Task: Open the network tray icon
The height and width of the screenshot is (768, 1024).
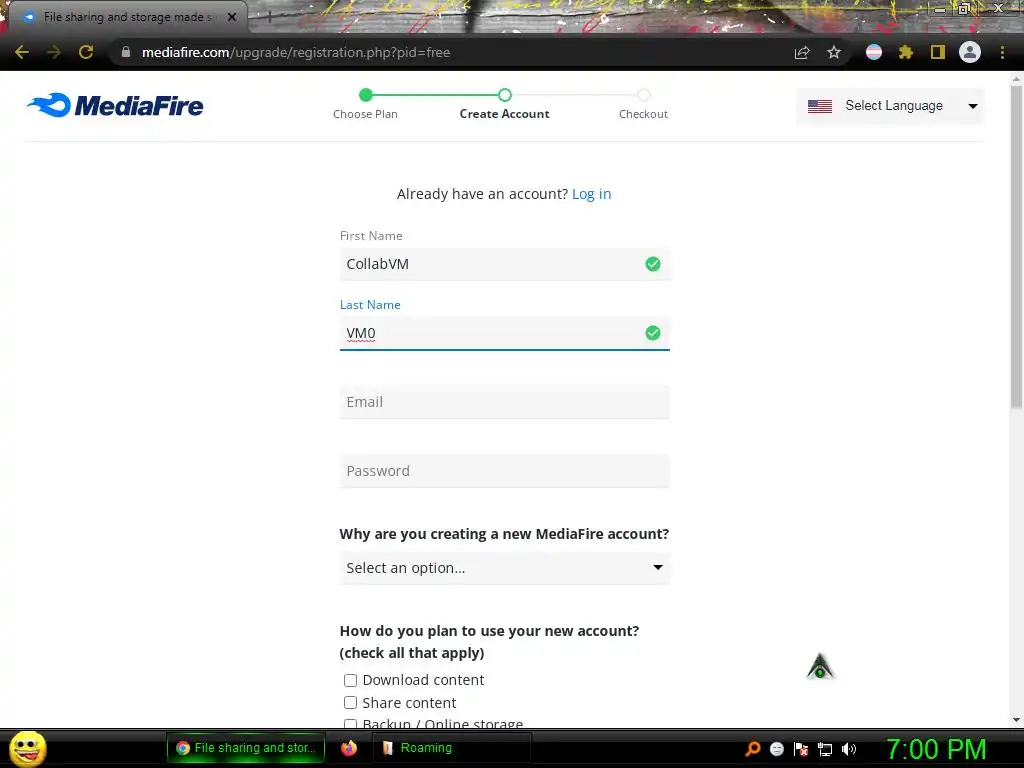Action: point(825,749)
